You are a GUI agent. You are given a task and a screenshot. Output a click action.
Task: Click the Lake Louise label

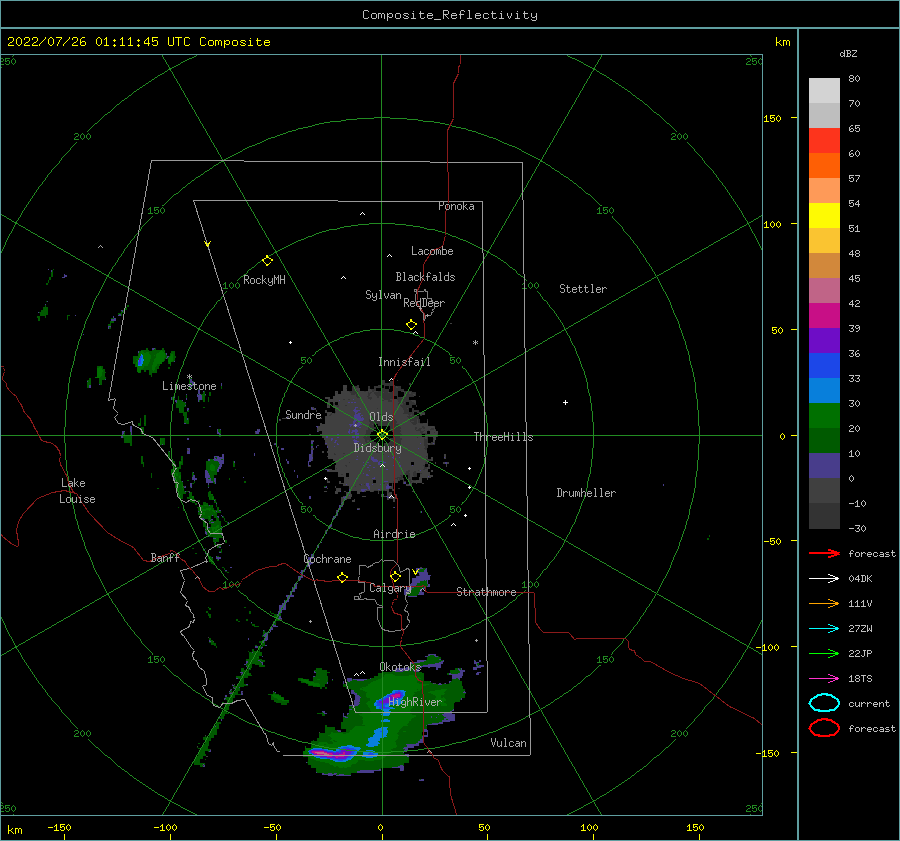(x=77, y=491)
